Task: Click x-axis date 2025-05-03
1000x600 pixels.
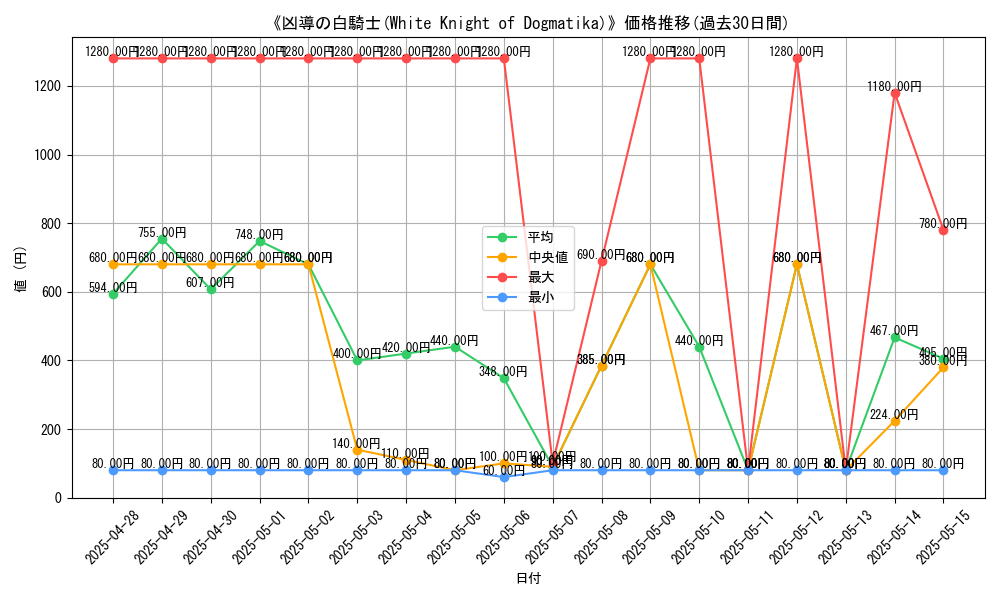Action: (x=357, y=537)
